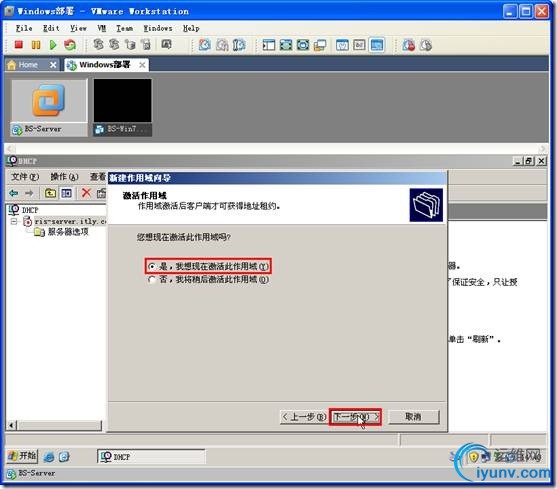
Task: Close the Windows部署 tab
Action: (x=142, y=65)
